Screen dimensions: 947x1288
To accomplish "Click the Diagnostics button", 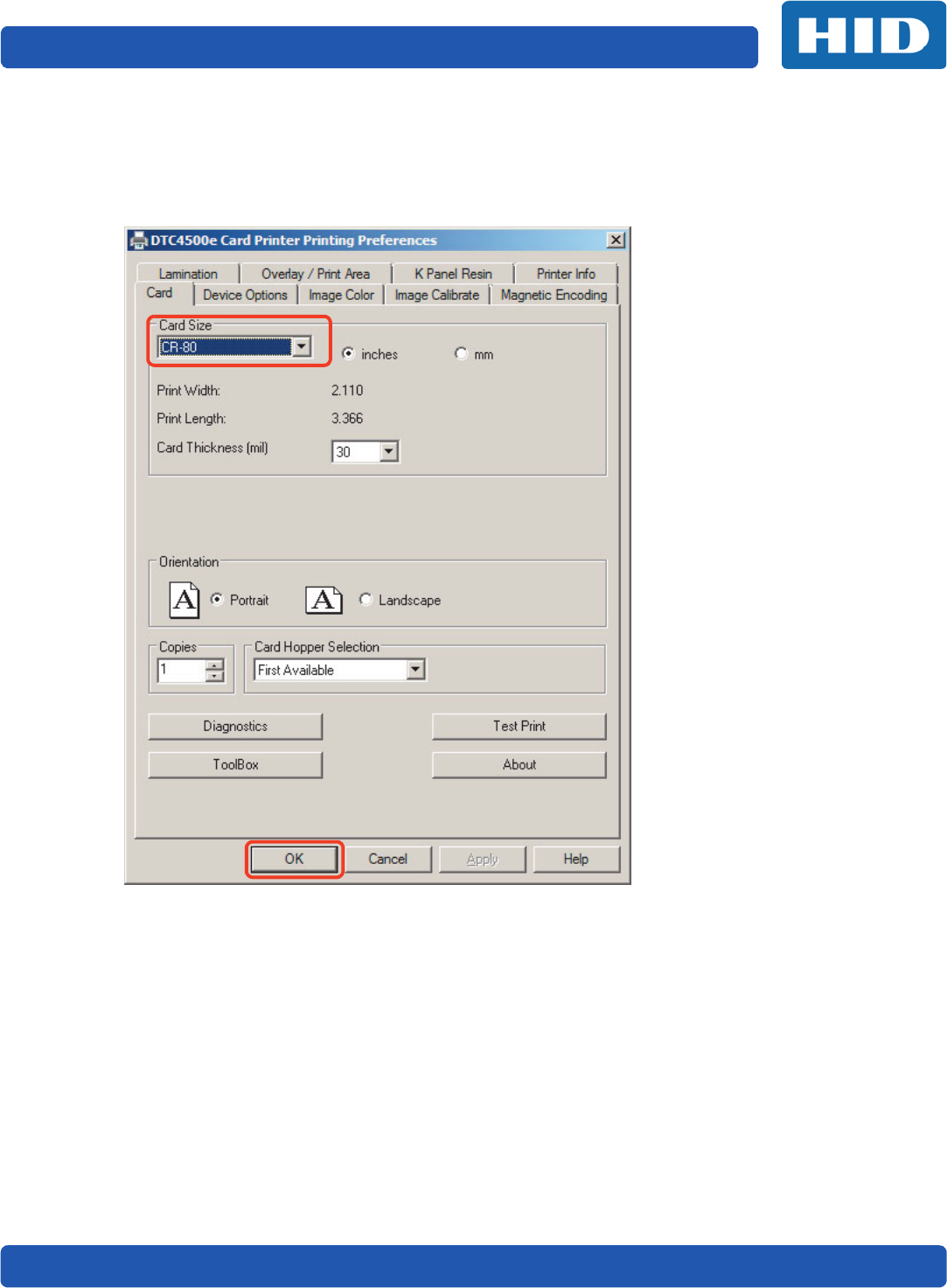I will pos(235,727).
